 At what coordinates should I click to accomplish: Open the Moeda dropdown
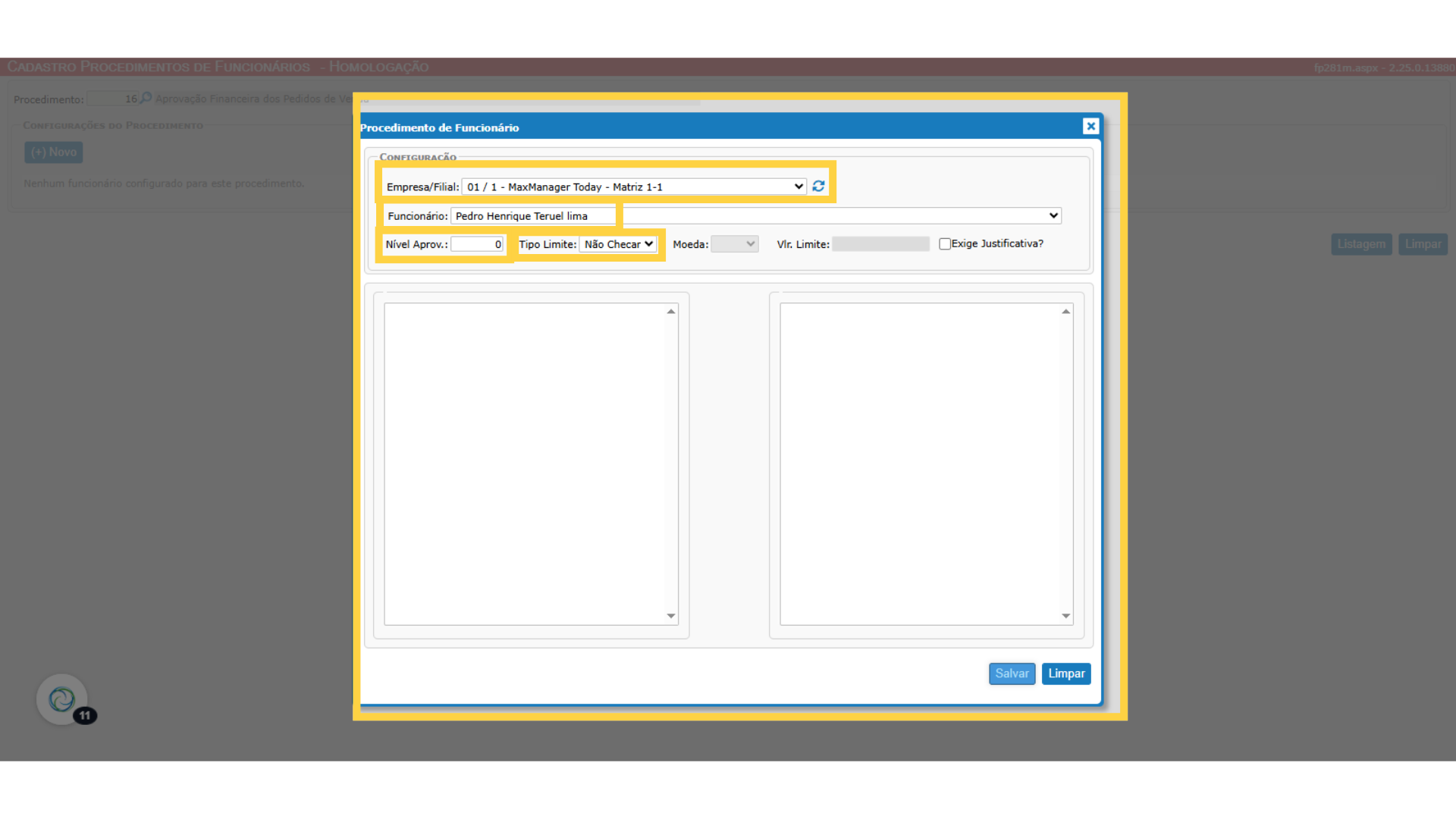735,244
